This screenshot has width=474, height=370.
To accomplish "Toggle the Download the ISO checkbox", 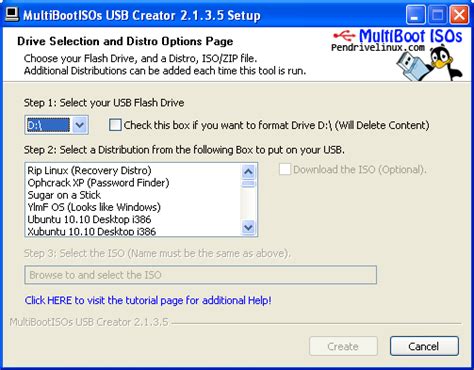I will pos(285,169).
